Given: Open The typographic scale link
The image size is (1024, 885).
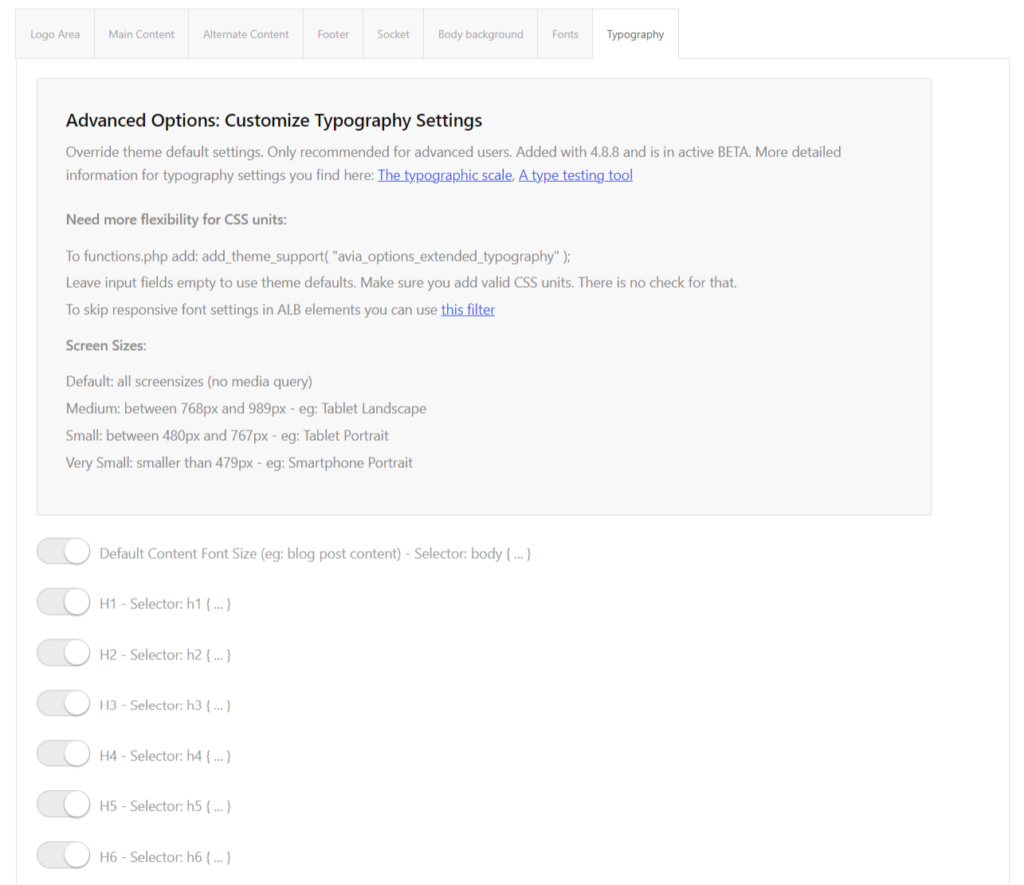Looking at the screenshot, I should tap(445, 175).
